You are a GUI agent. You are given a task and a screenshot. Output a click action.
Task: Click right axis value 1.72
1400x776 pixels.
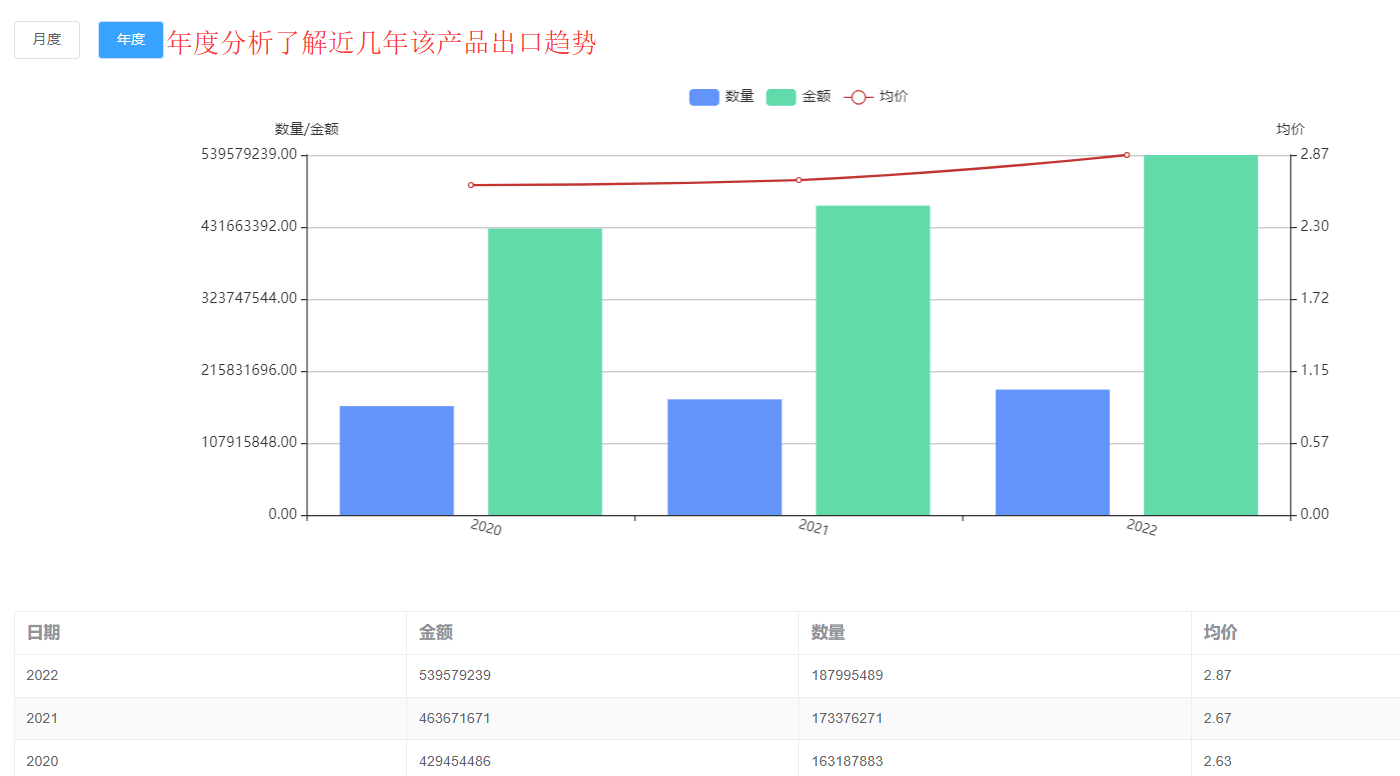(1315, 299)
